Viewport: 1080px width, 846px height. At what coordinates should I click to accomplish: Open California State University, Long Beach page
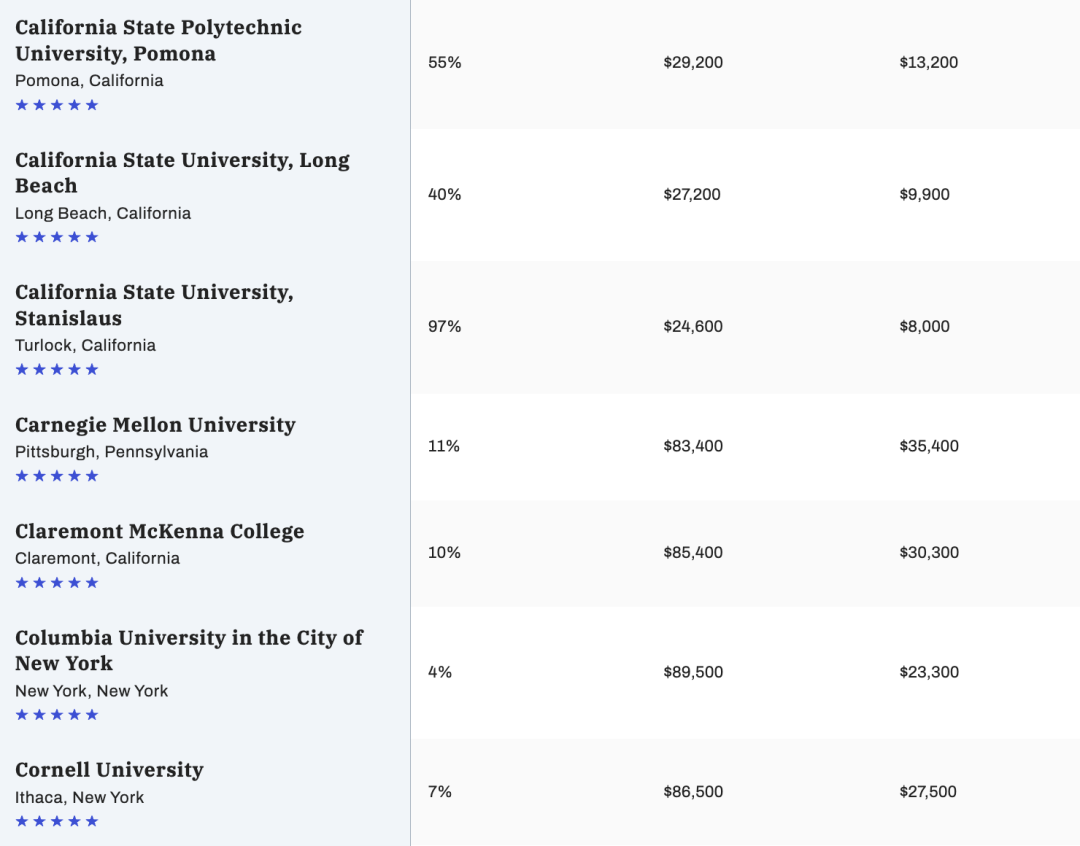pos(183,172)
